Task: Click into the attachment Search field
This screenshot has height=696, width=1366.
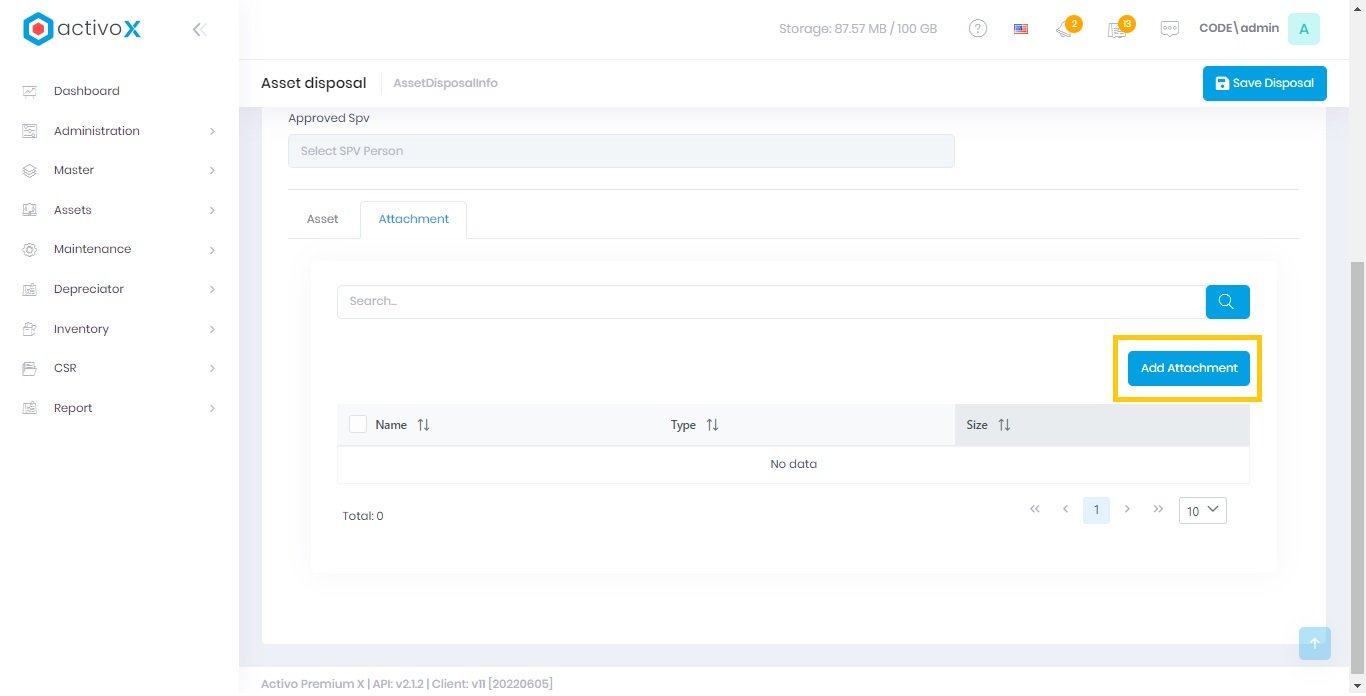Action: [x=770, y=302]
